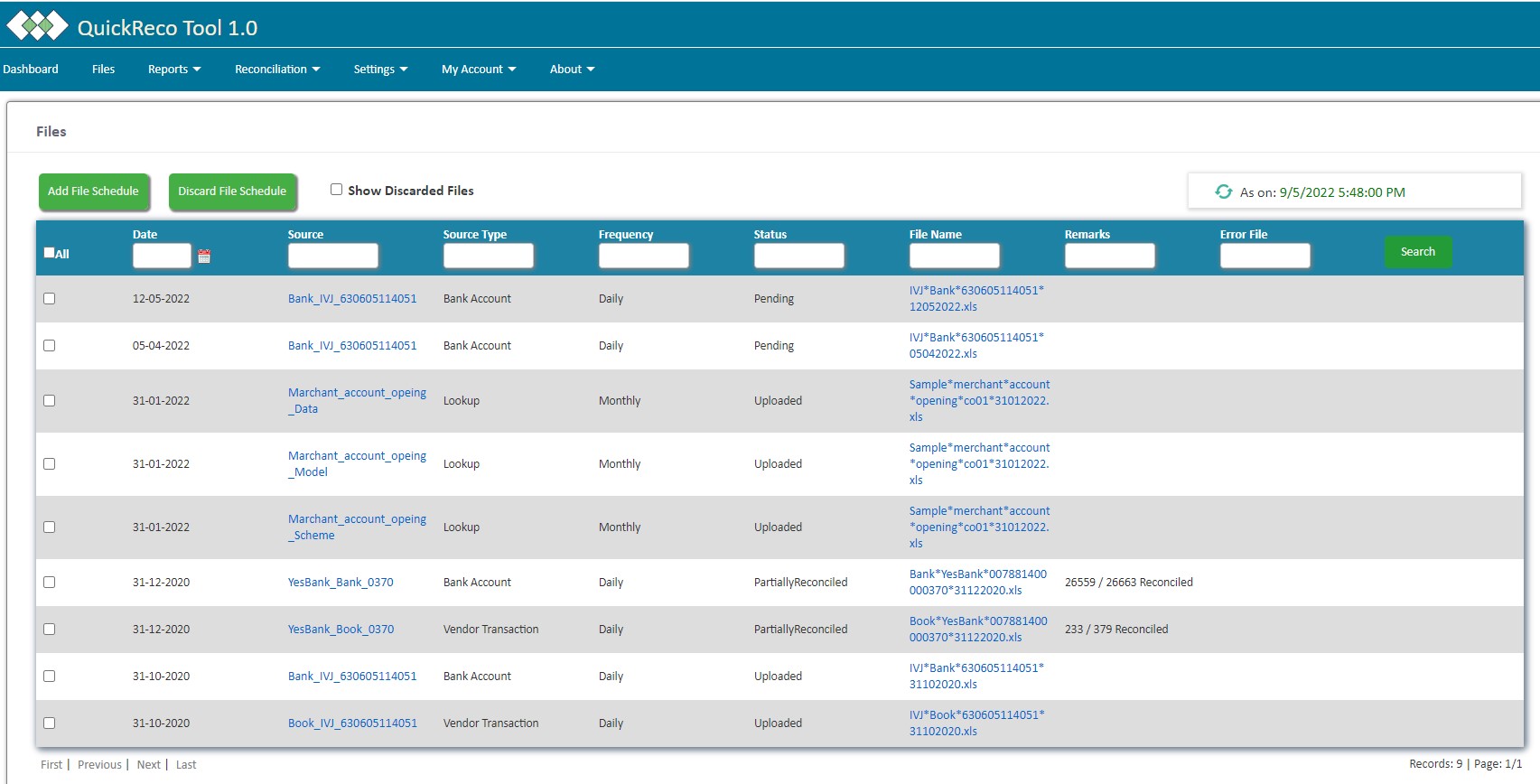Download file IVJ*Book*630605114051*31102020.xls
The width and height of the screenshot is (1540, 784).
pos(976,723)
